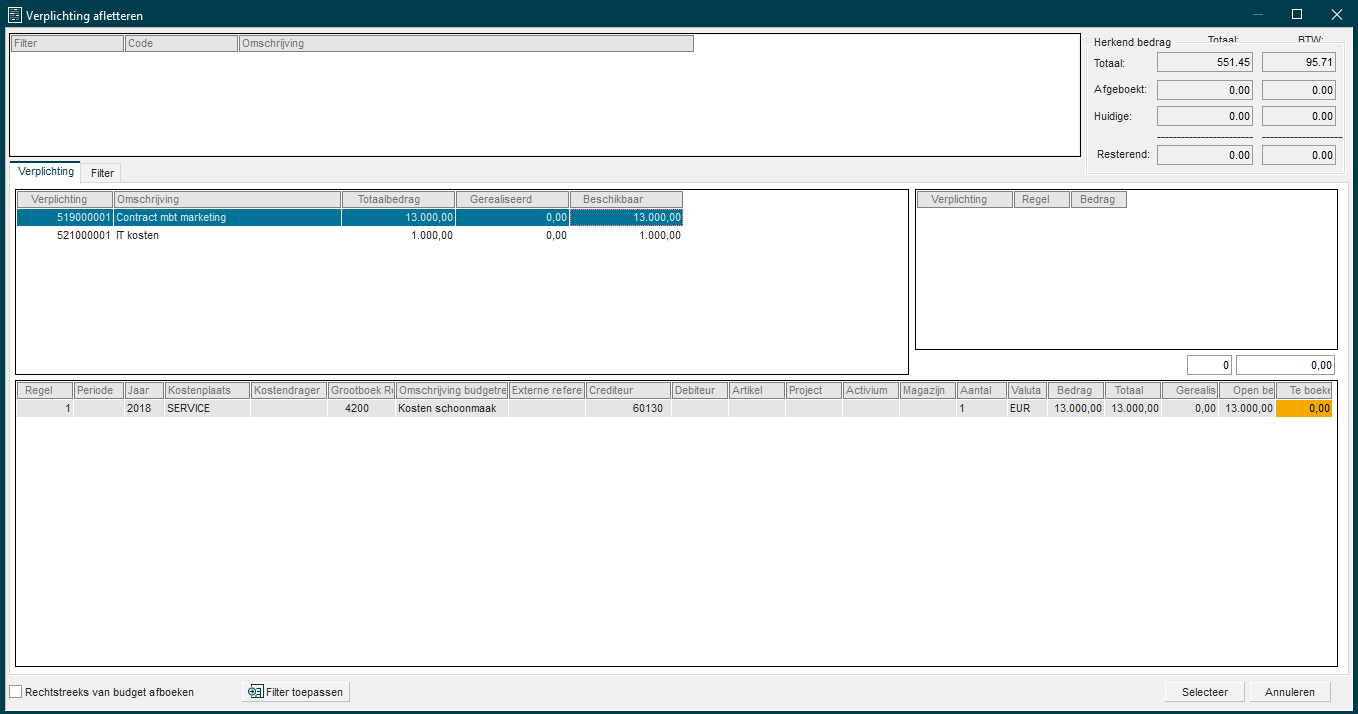This screenshot has width=1358, height=714.
Task: Enable Rechtstreeks van budget afboeken checkbox
Action: pyautogui.click(x=15, y=692)
